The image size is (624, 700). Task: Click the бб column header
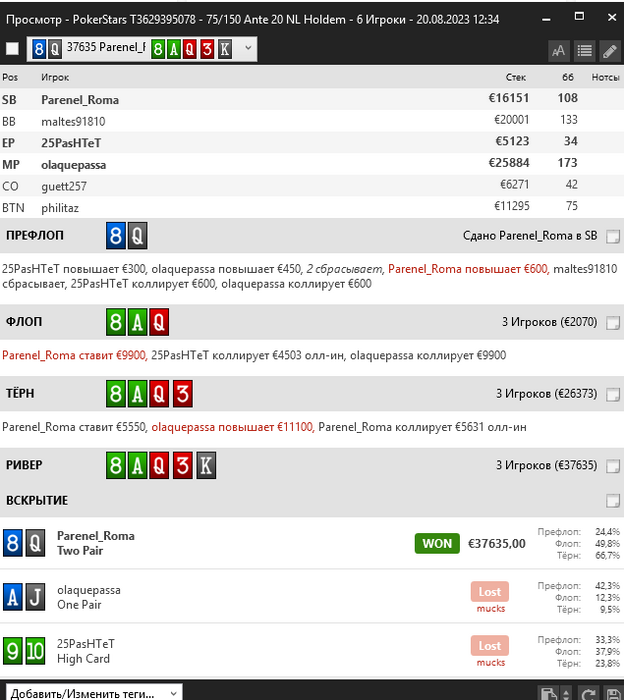[568, 77]
